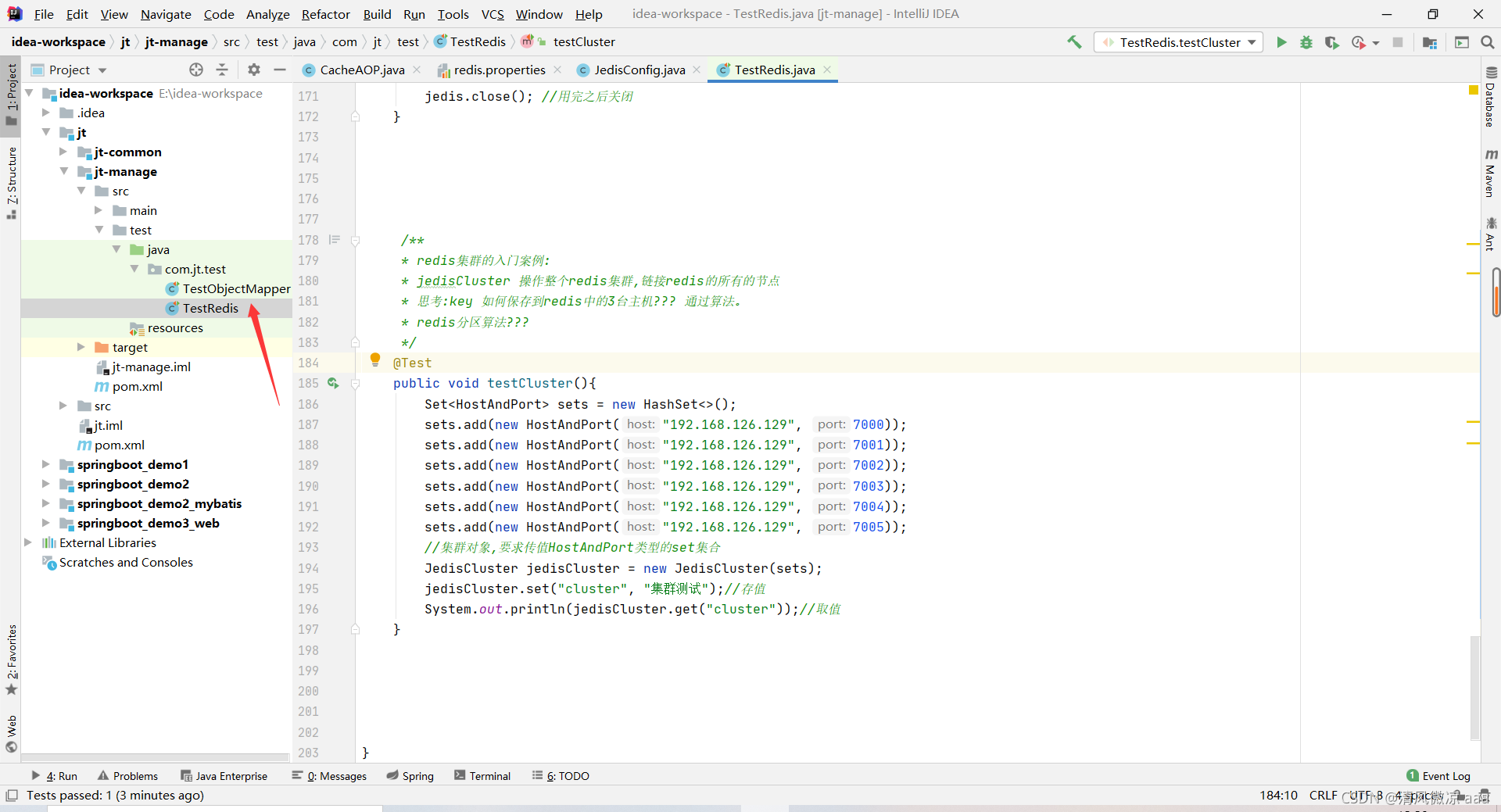Open Project panel settings gear
This screenshot has width=1501, height=812.
click(254, 70)
